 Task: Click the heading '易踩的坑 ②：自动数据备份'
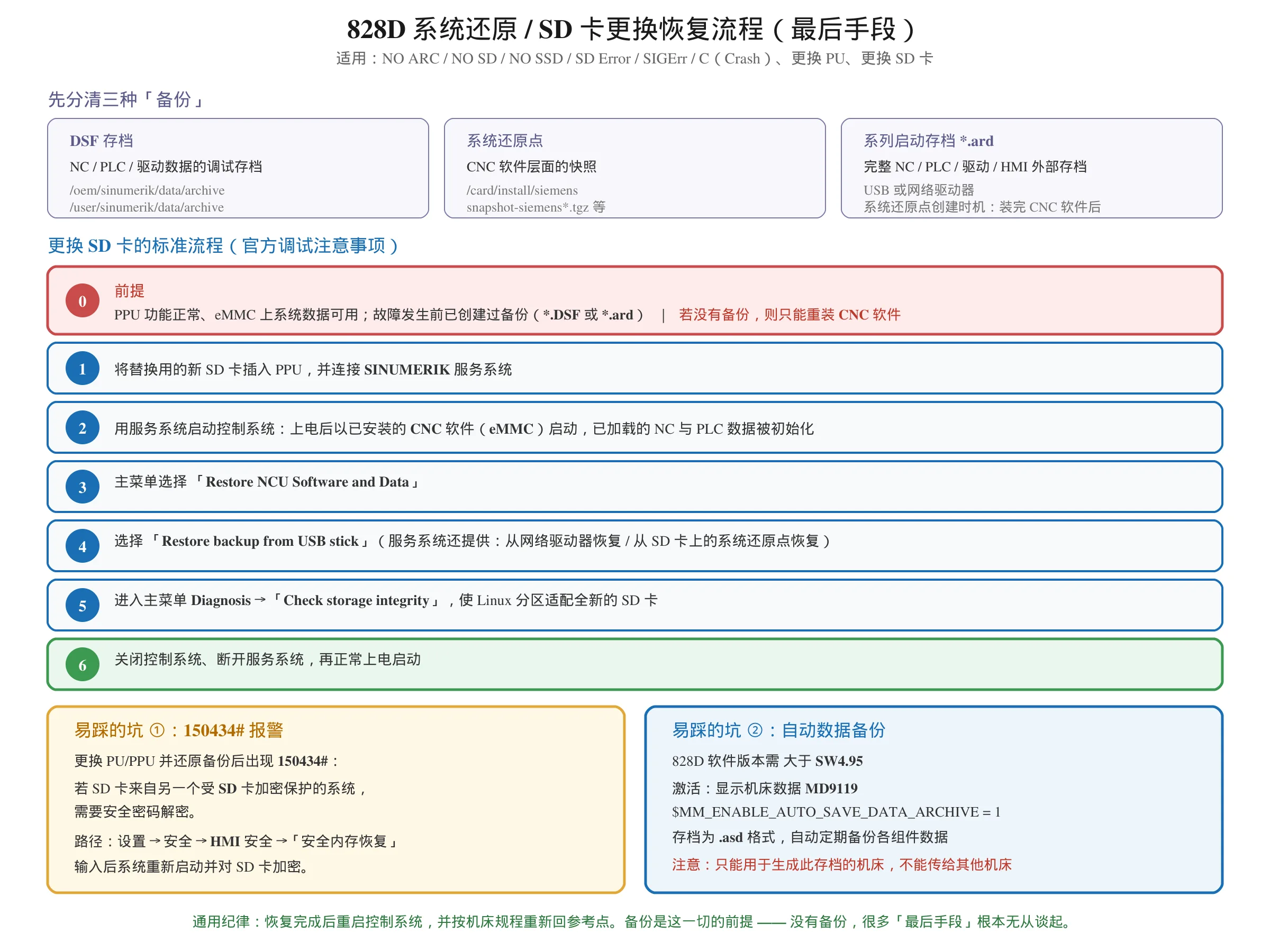click(x=778, y=730)
